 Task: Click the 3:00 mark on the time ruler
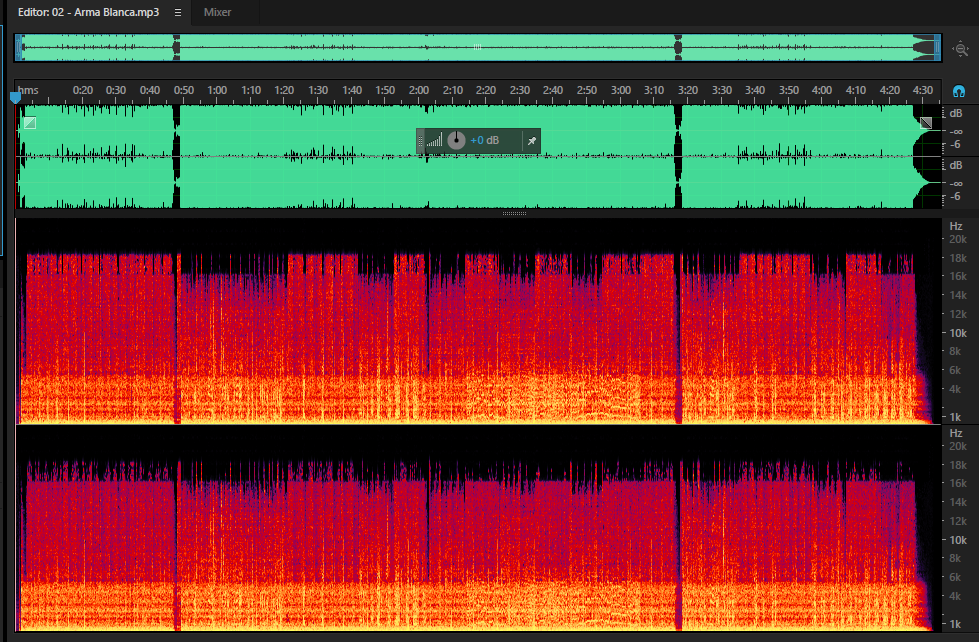621,90
